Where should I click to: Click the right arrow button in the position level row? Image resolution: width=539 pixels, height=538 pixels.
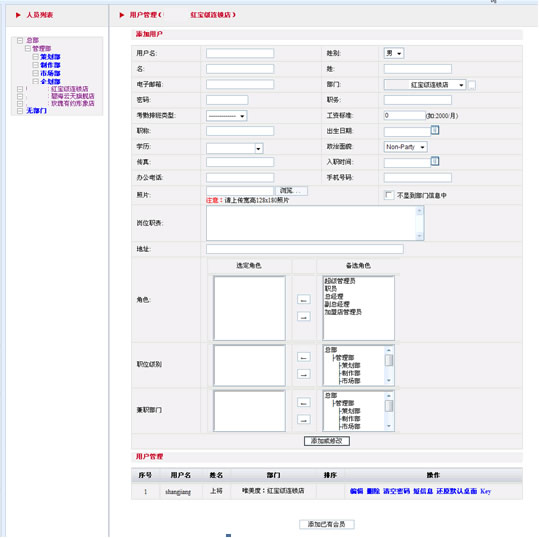point(304,374)
